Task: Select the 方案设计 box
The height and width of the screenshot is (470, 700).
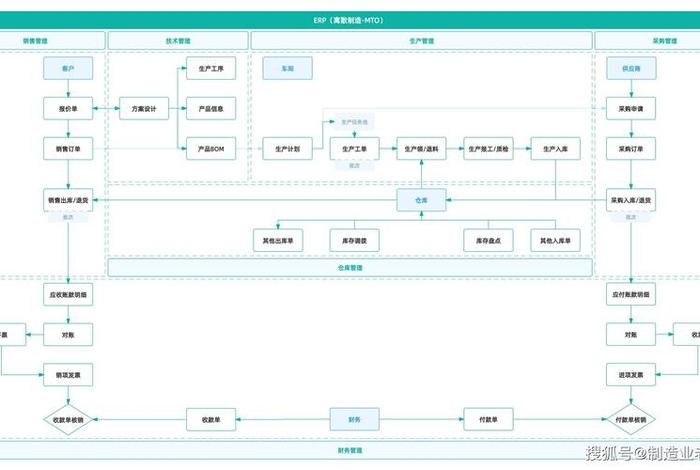Action: [x=144, y=109]
